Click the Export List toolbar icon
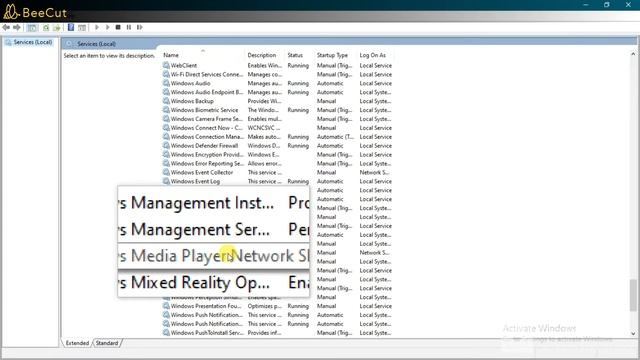Viewport: 640px width, 360px height. 57,27
